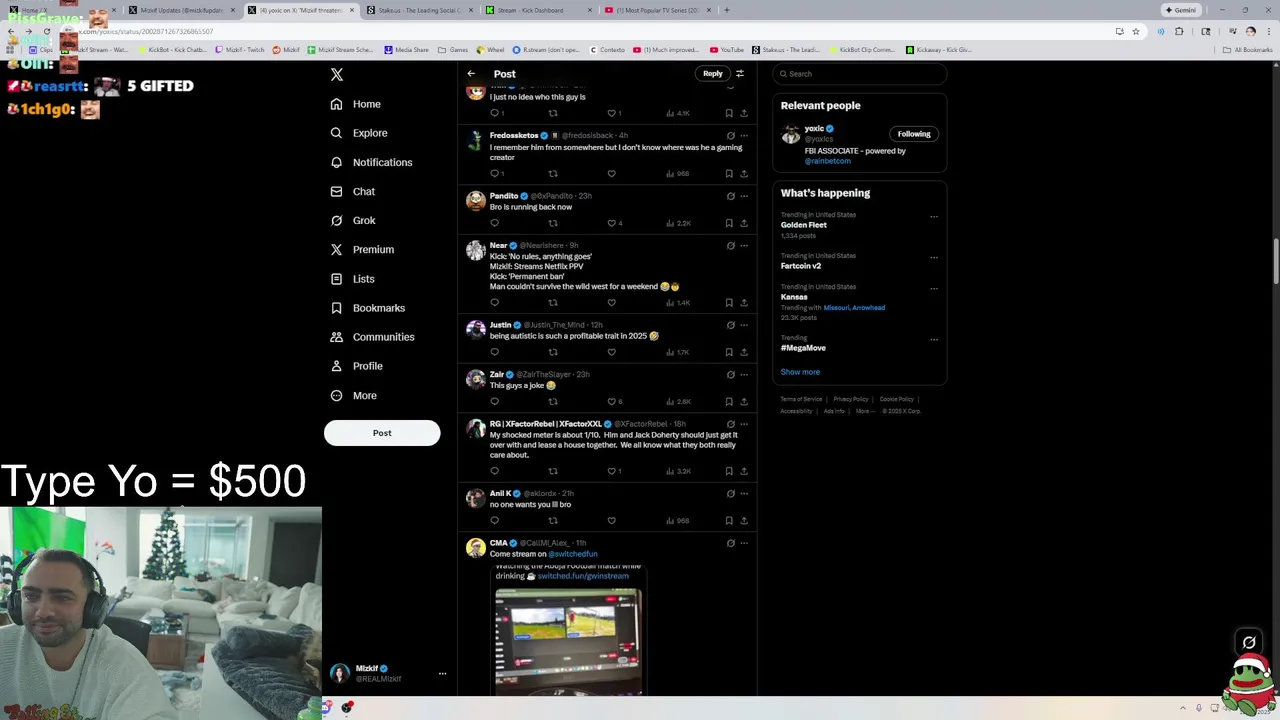Click the large Post button in the sidebar
The image size is (1280, 720).
point(382,433)
